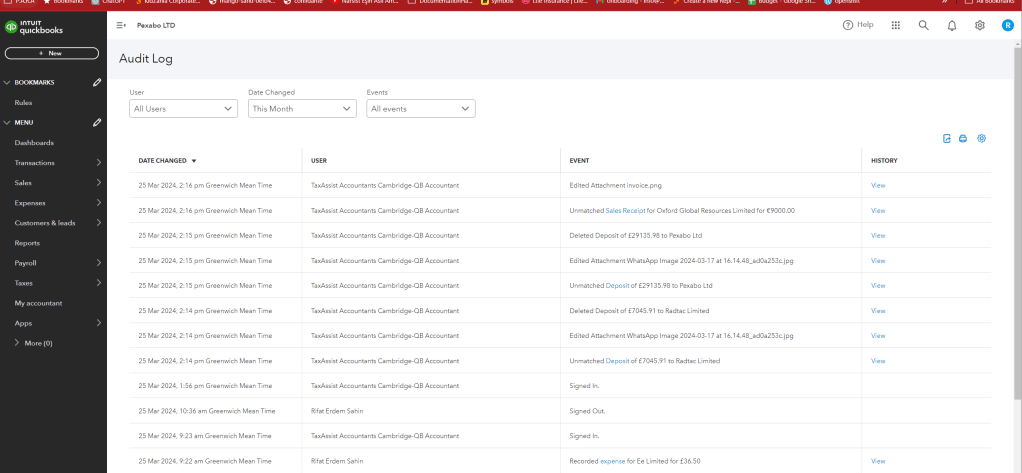Expand the Transactions submenu arrow
This screenshot has height=473, width=1022.
coord(99,163)
